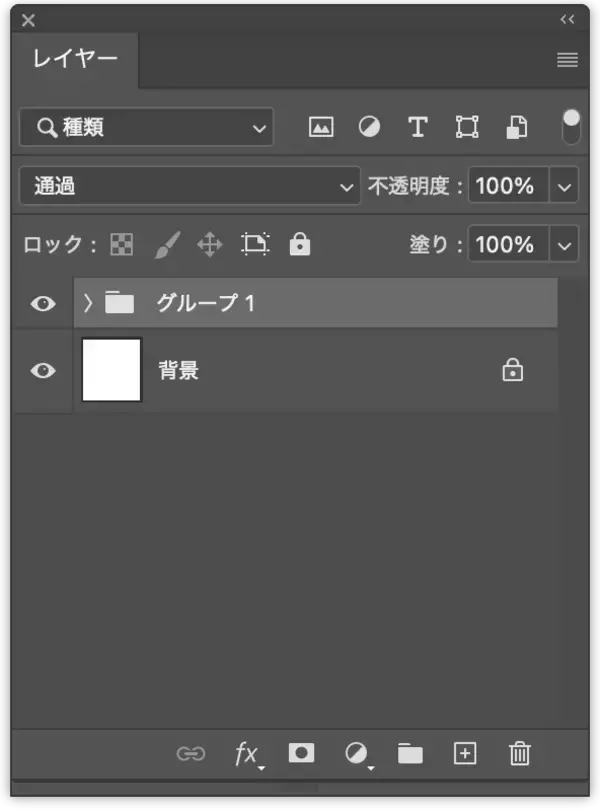Screen dimensions: 600x811
Task: Click the 不透明度 100% opacity field
Action: click(x=508, y=186)
